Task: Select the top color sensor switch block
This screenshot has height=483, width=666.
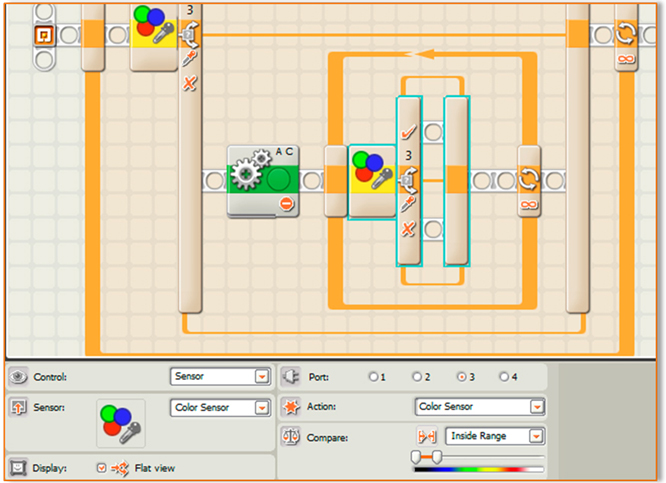Action: 154,33
